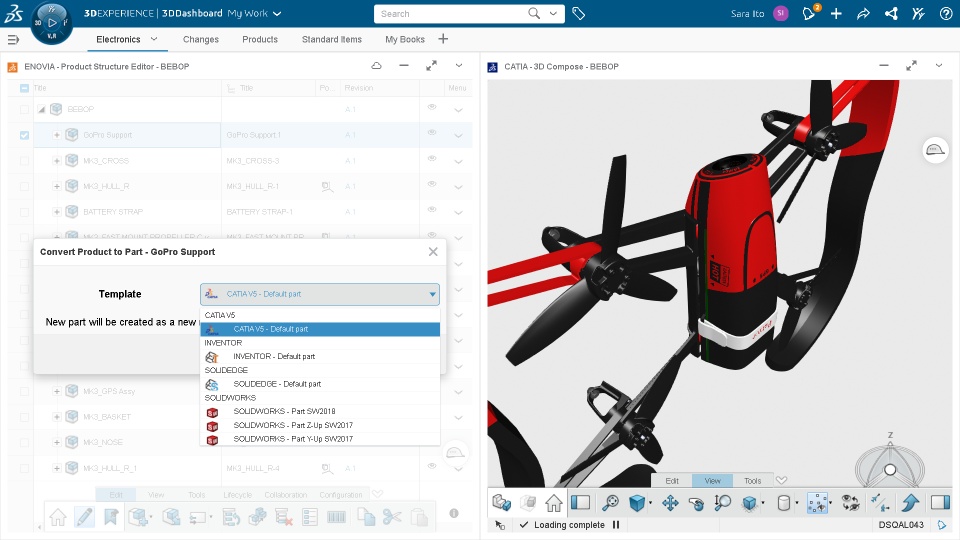Switch to the Changes tab

point(200,39)
